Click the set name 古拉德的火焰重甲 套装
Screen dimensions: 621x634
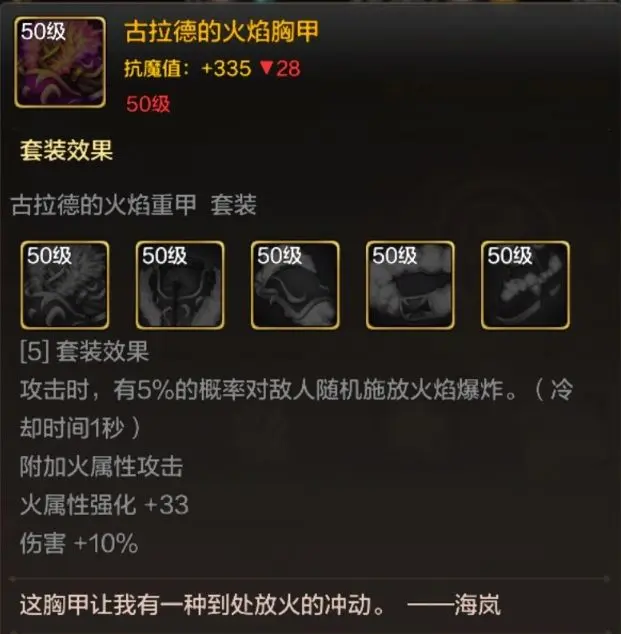click(134, 205)
